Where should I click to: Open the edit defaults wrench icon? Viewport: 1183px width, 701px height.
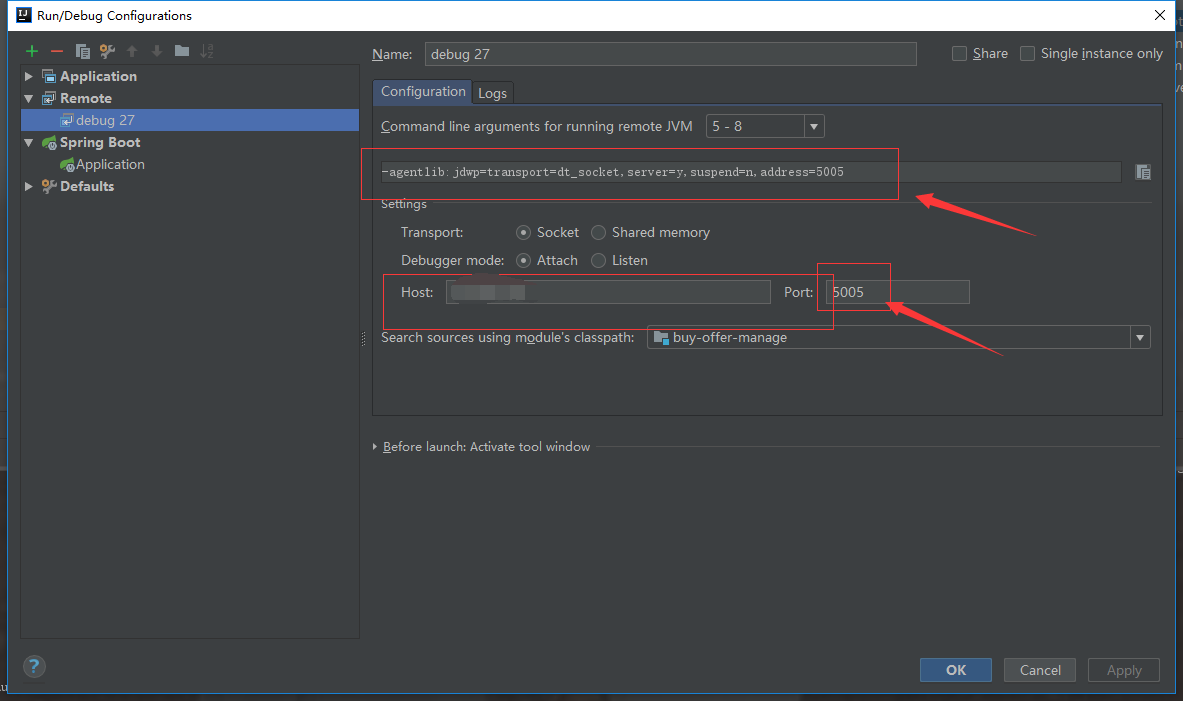click(x=107, y=51)
